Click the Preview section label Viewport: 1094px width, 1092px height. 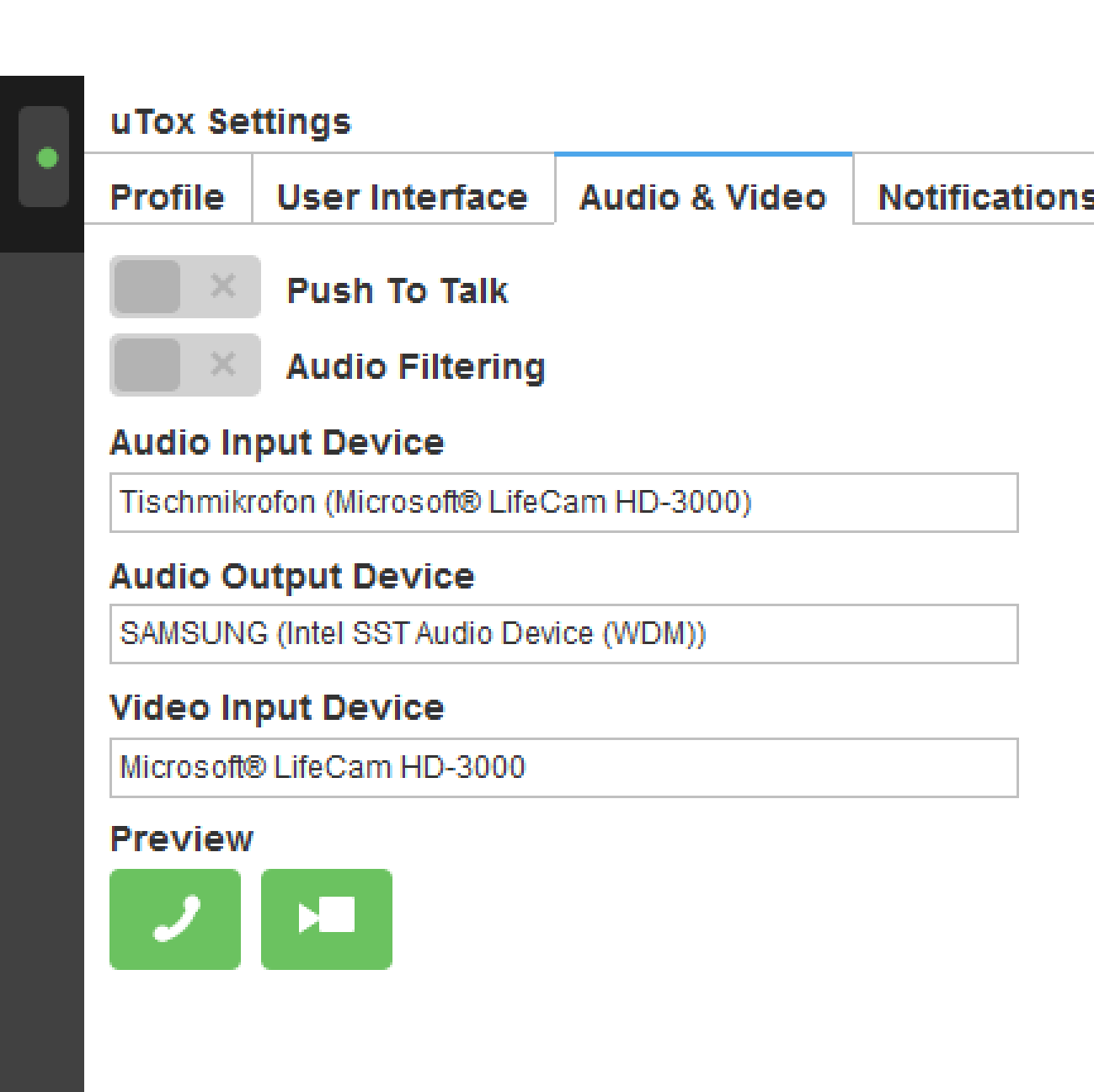182,839
